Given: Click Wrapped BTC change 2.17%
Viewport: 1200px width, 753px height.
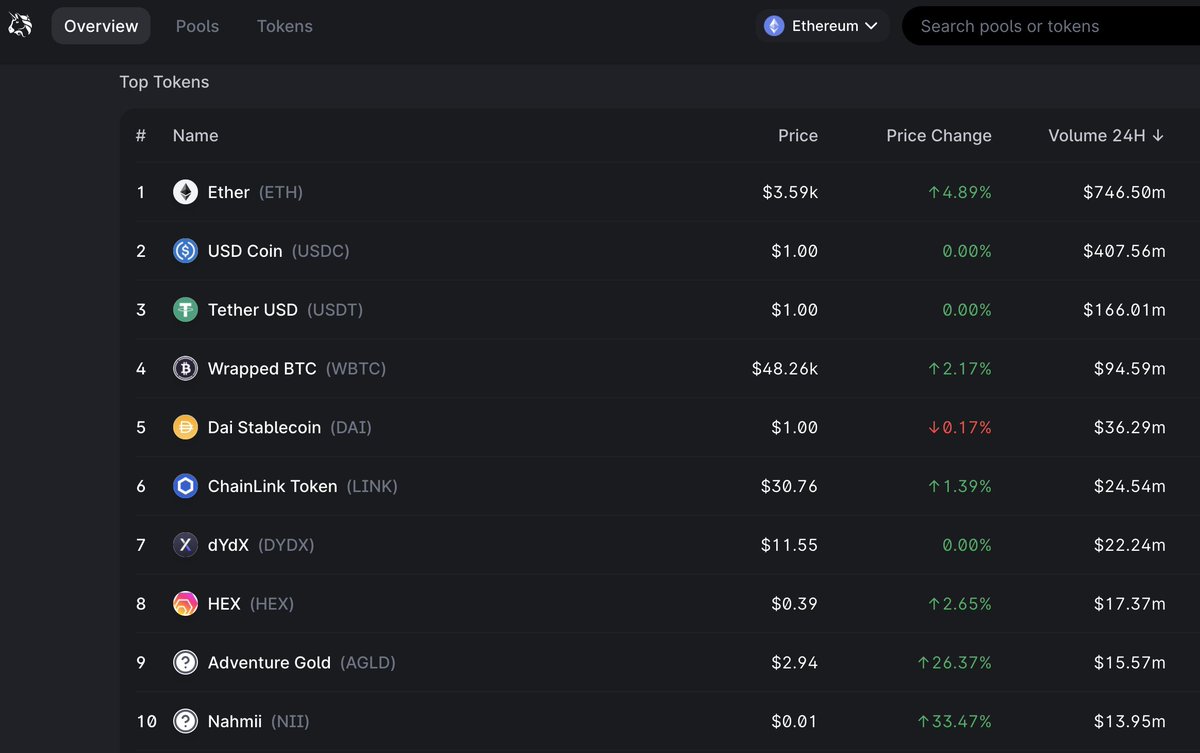Looking at the screenshot, I should 960,369.
